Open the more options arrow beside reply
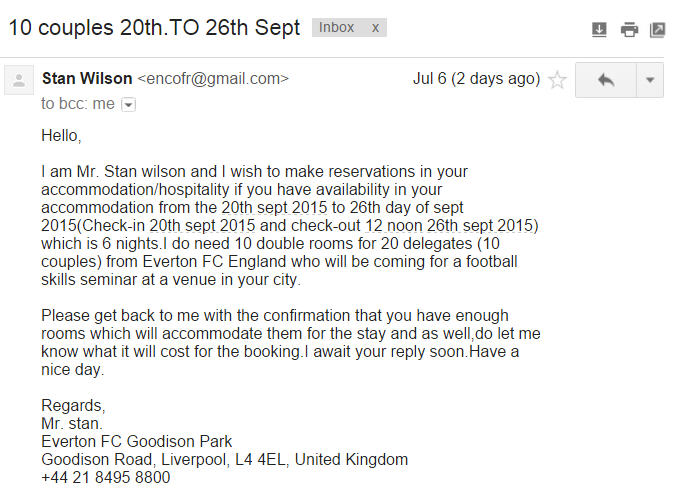 [x=650, y=80]
